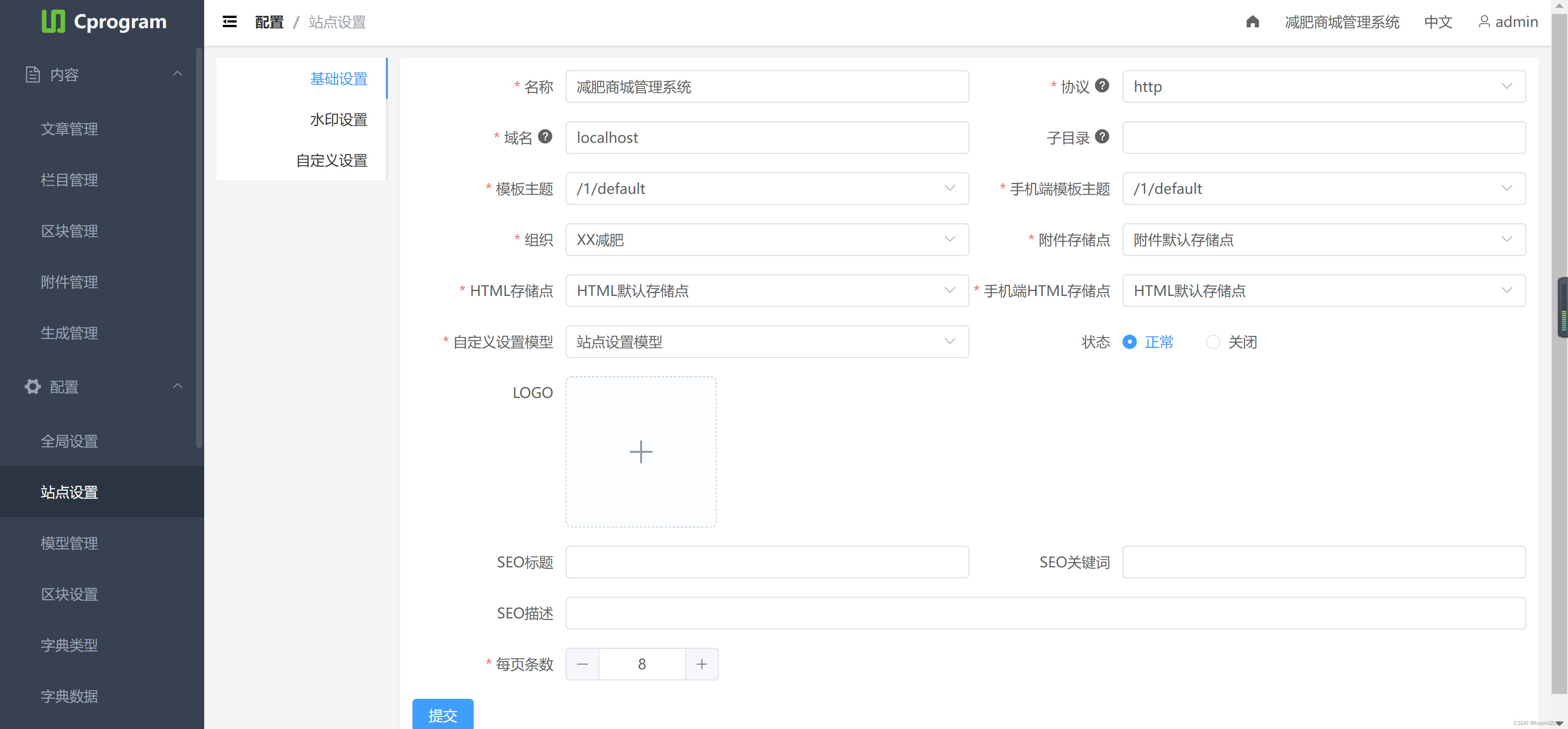Image resolution: width=1568 pixels, height=729 pixels.
Task: Open the help tooltip beside 域名
Action: point(546,136)
